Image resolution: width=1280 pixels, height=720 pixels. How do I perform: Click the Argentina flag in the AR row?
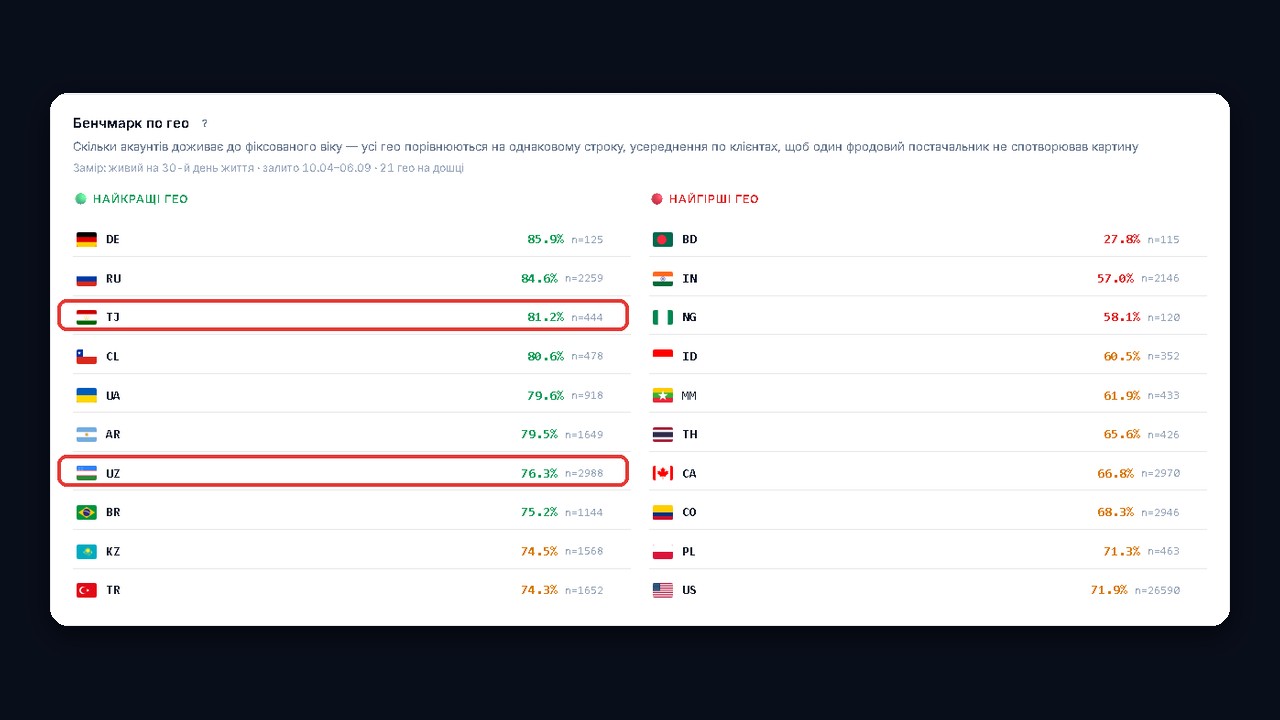pyautogui.click(x=86, y=435)
